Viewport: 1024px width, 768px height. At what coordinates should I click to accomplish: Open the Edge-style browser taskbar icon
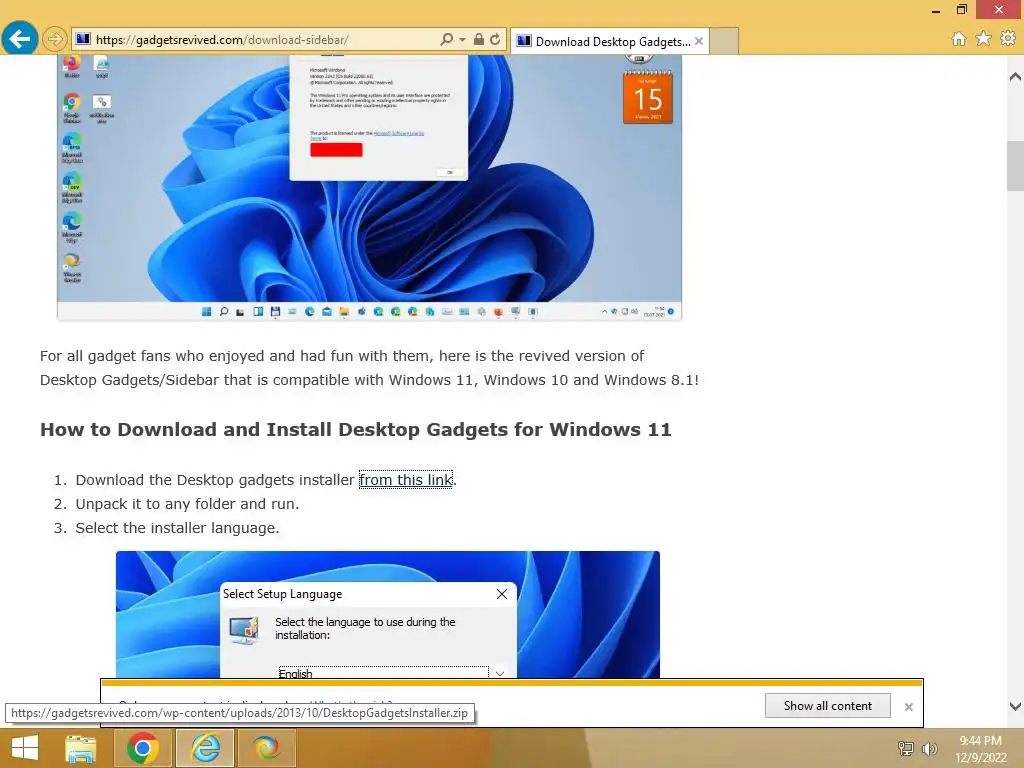point(267,748)
